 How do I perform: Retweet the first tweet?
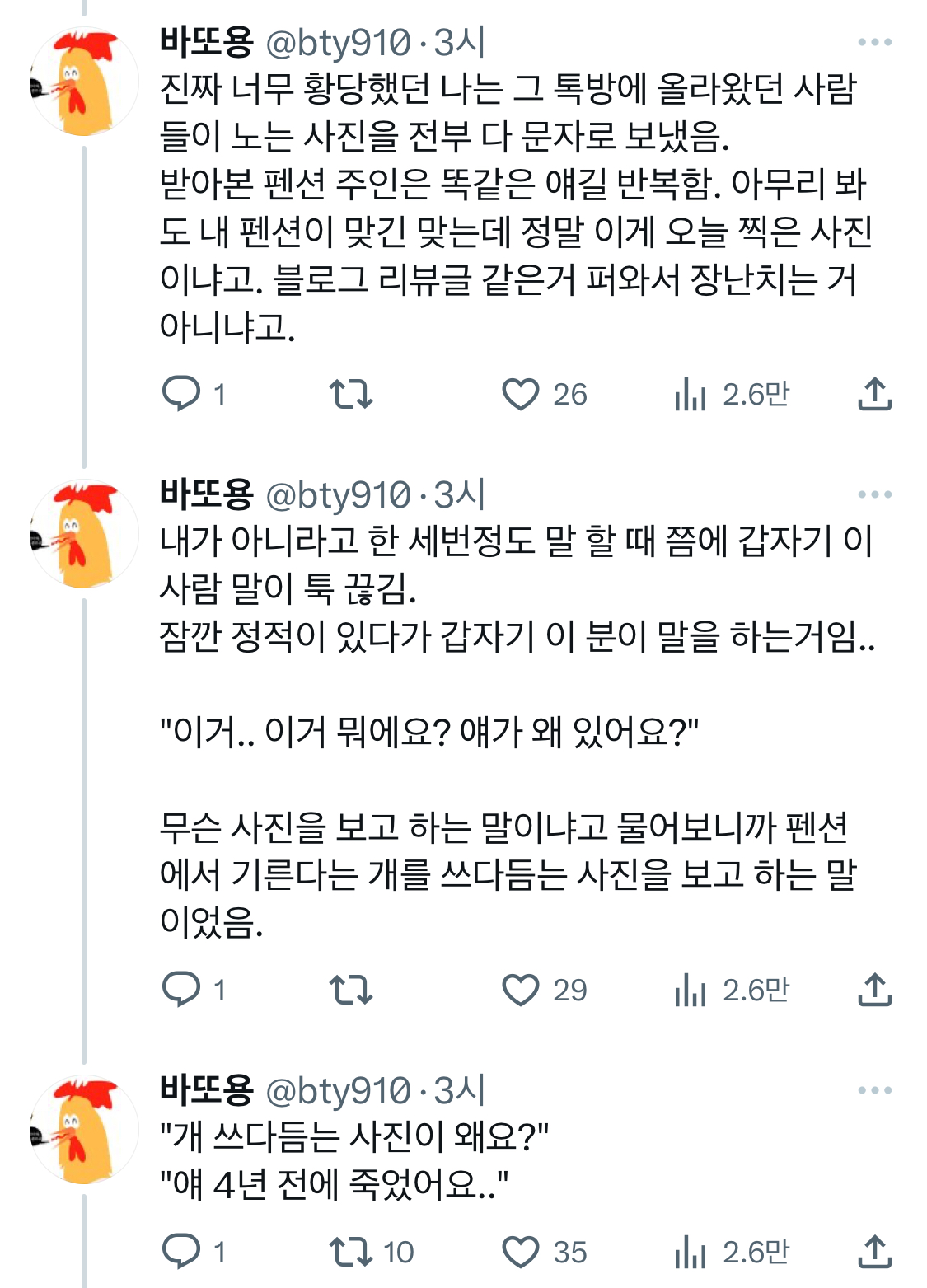351,394
